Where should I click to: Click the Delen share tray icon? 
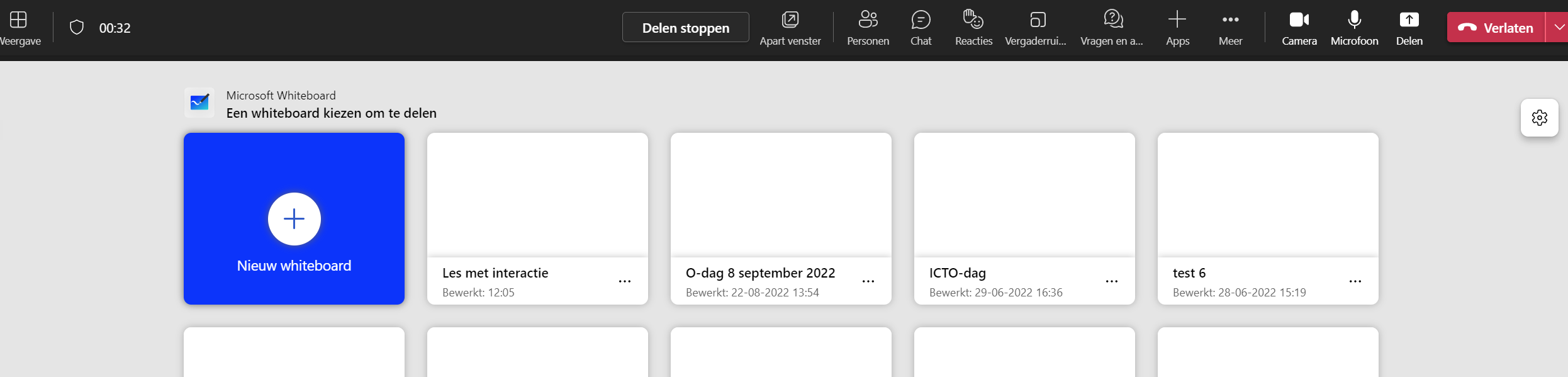tap(1409, 28)
